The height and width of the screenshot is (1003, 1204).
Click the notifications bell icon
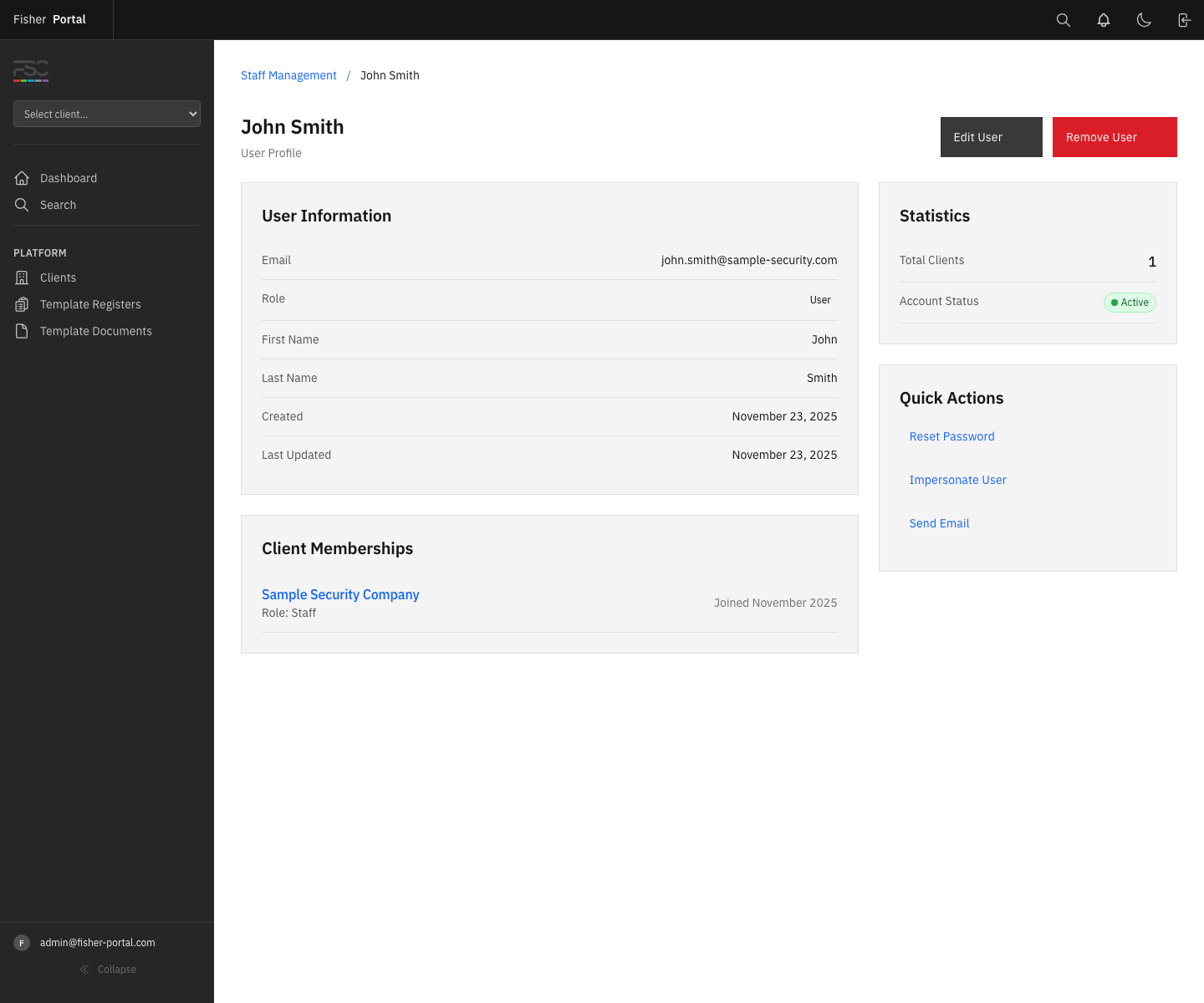coord(1103,19)
